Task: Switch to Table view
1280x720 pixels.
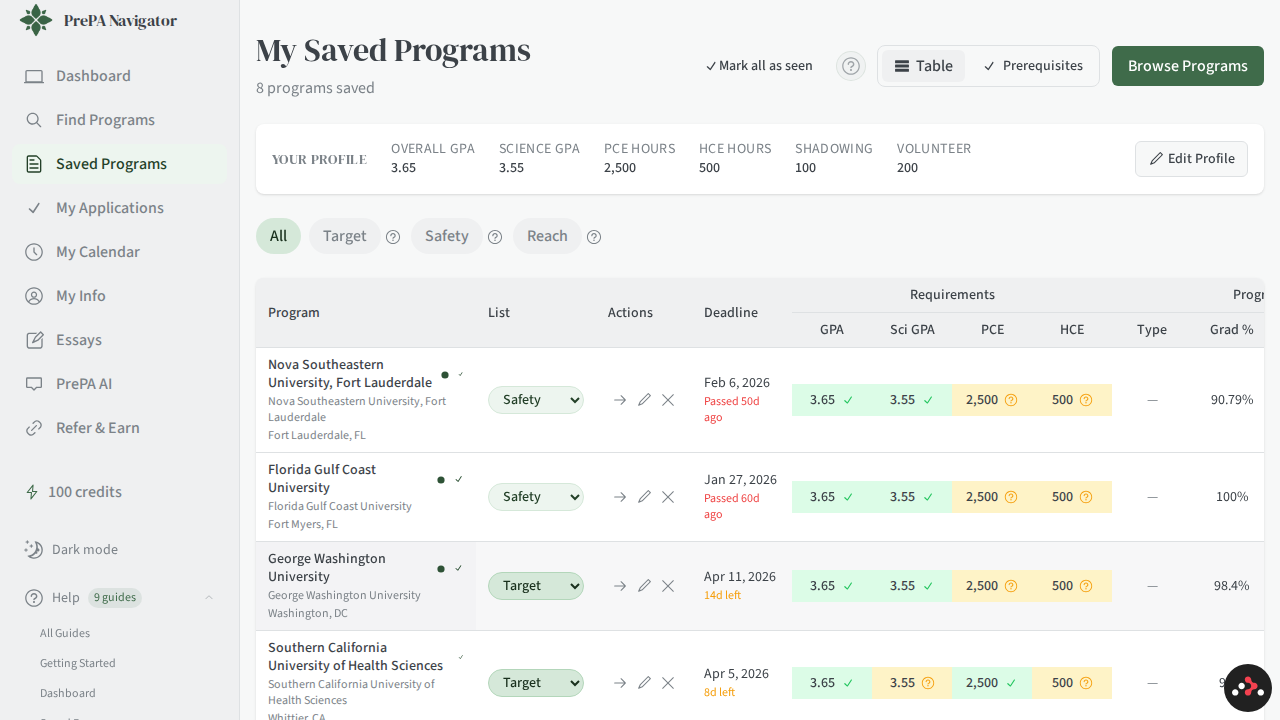Action: coord(923,66)
